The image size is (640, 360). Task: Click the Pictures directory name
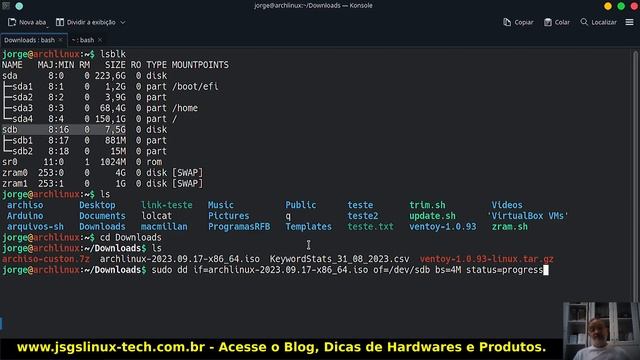229,216
